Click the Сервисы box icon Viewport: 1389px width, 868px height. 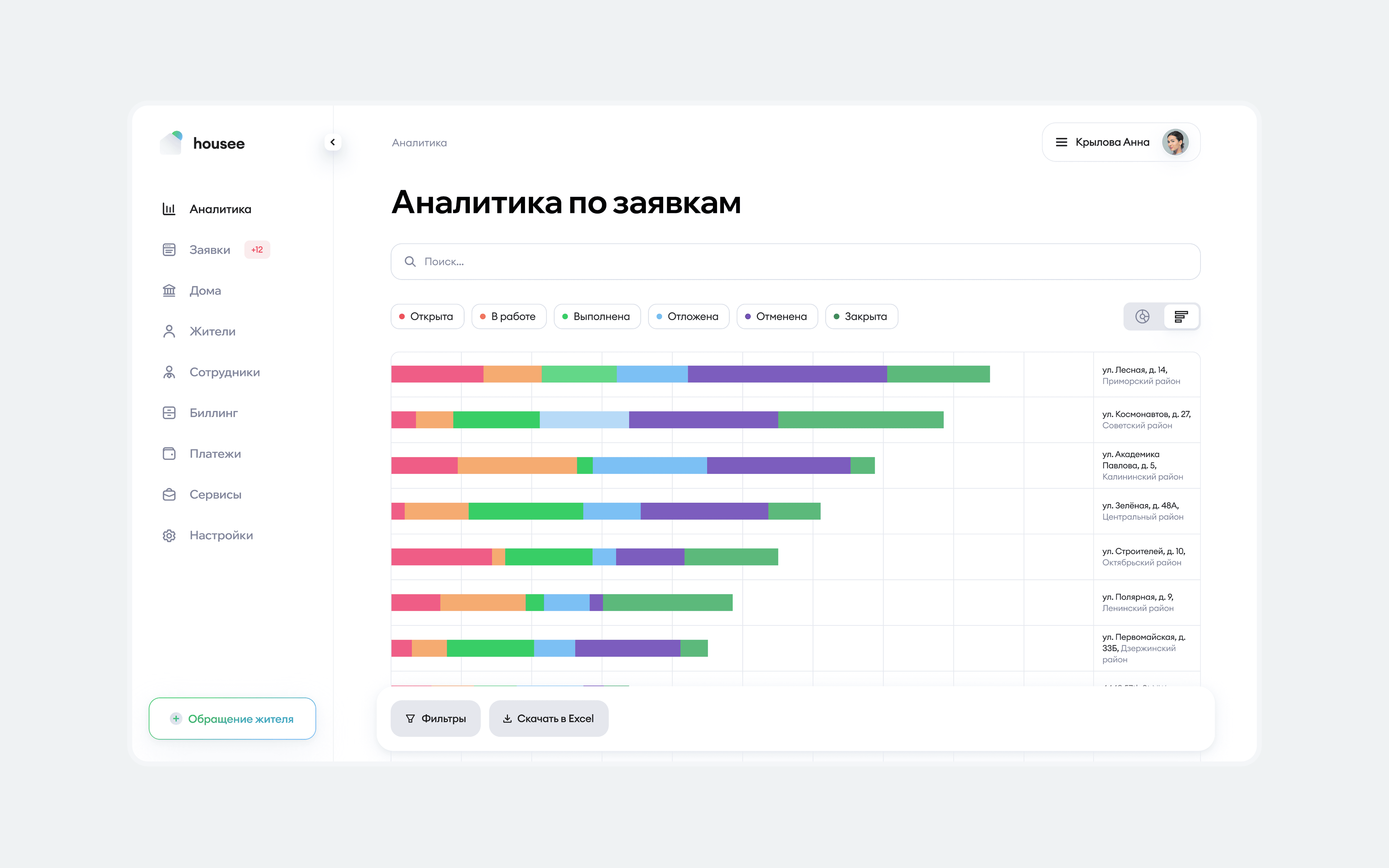[x=169, y=494]
